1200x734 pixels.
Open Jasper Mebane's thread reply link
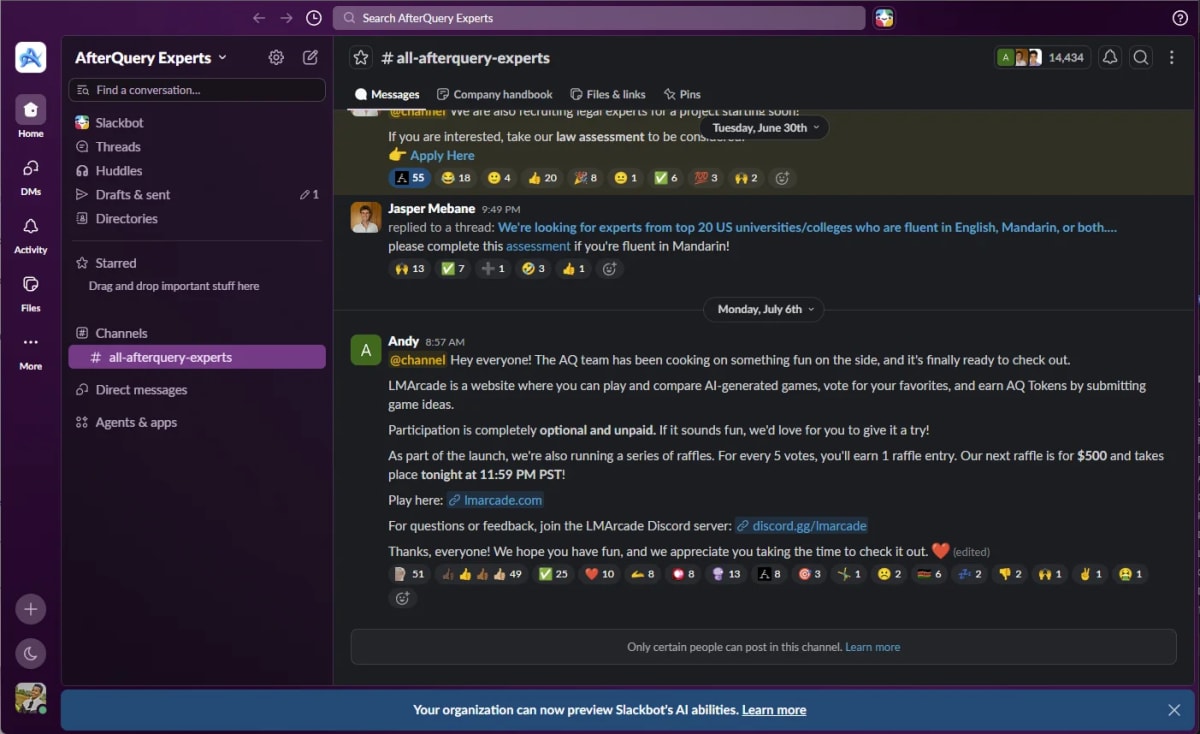[807, 228]
